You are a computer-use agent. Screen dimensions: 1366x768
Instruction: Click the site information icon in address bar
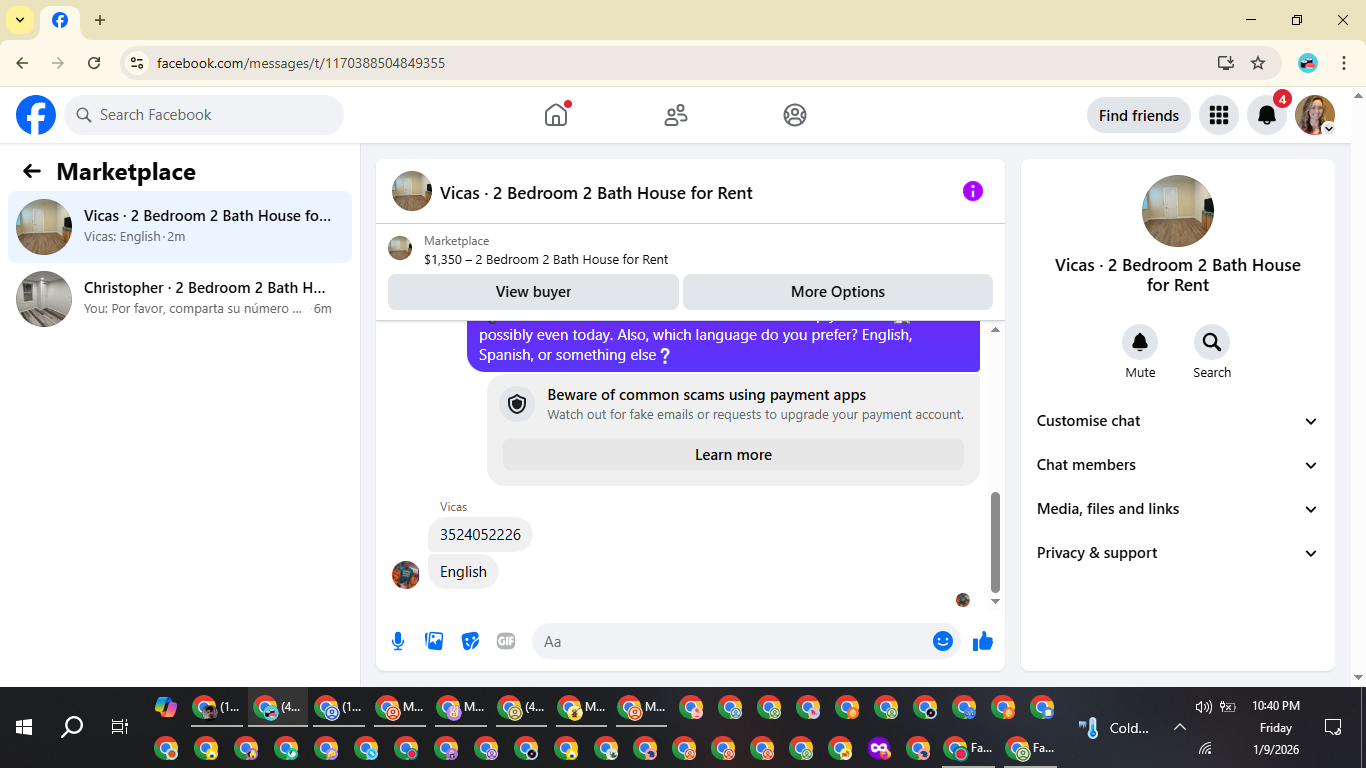click(x=138, y=63)
